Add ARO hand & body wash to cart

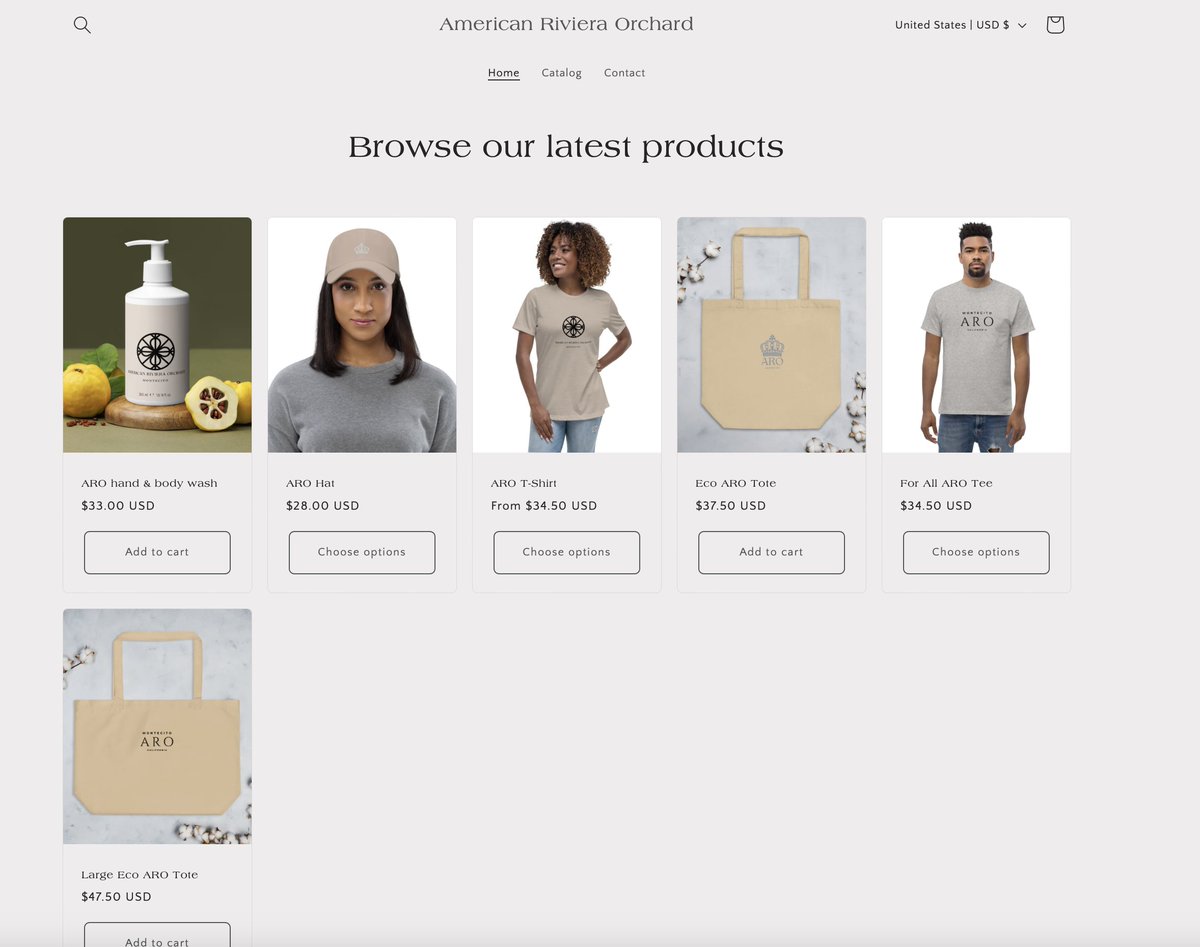coord(157,552)
